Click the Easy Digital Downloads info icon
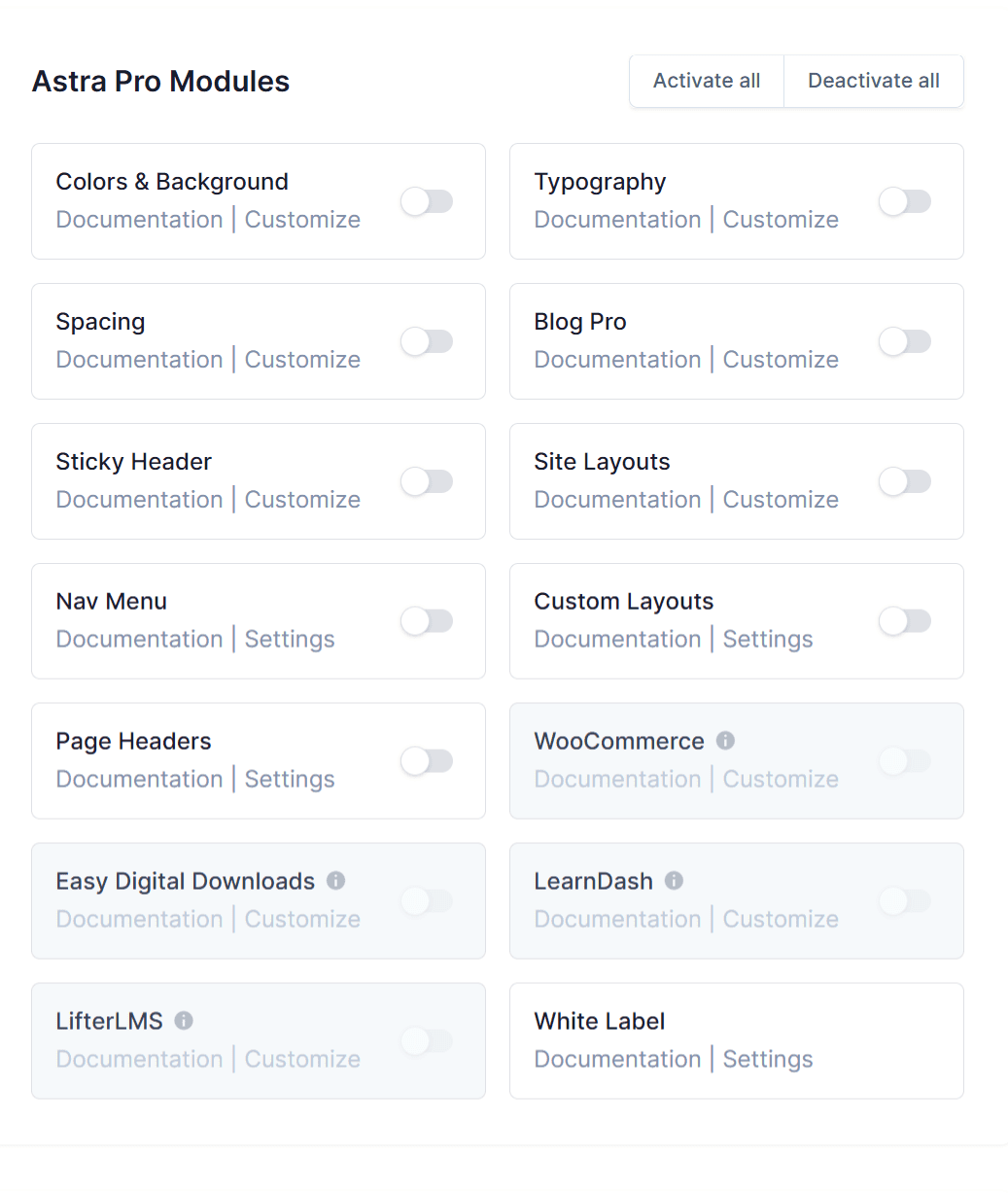The image size is (1008, 1196). (335, 881)
